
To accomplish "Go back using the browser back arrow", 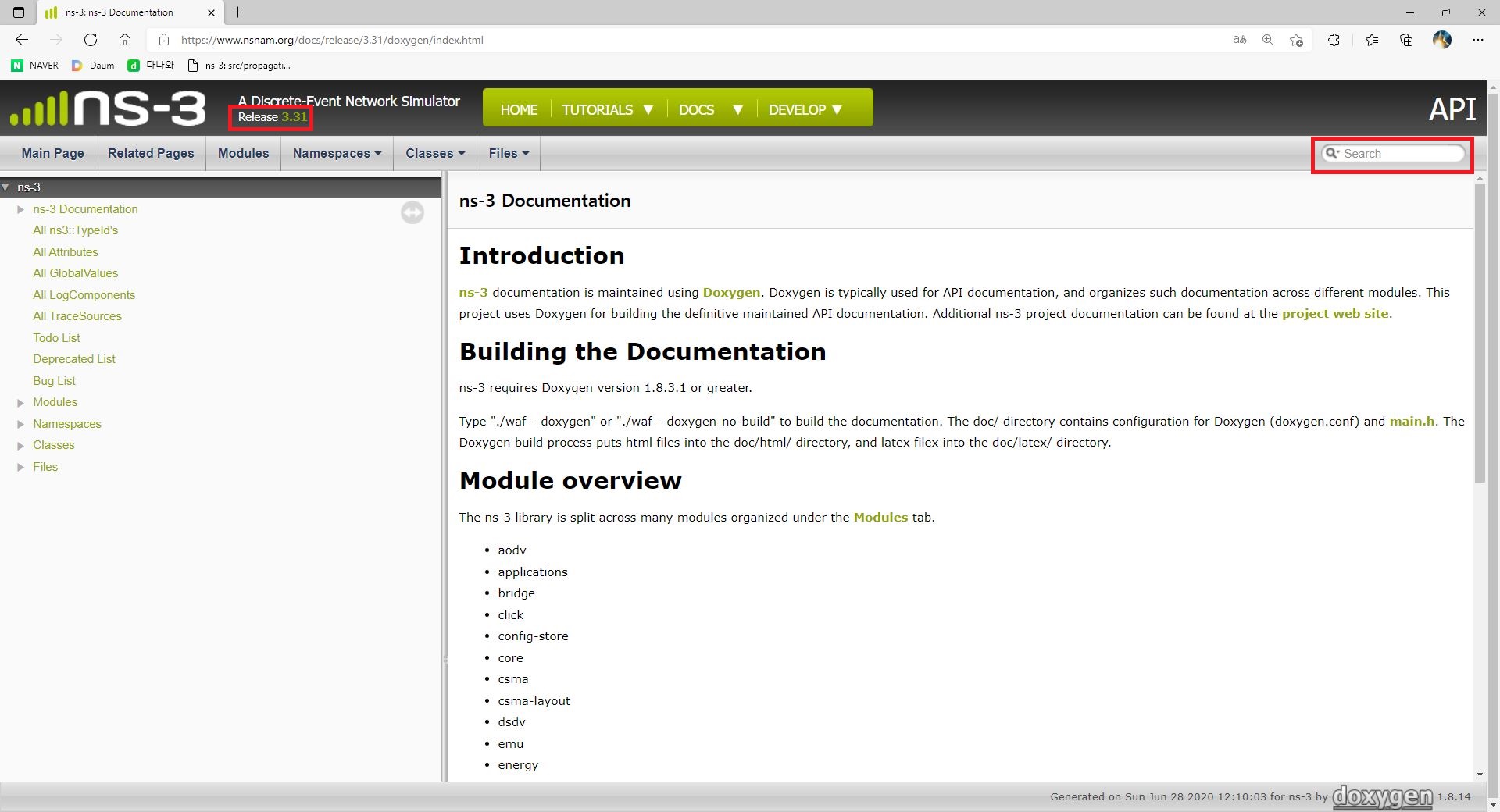I will point(22,40).
